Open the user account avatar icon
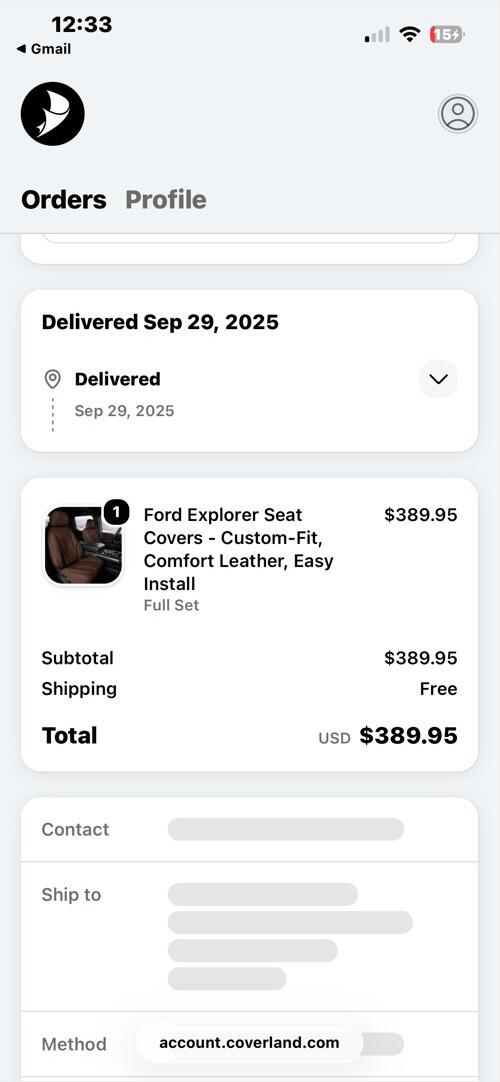 point(458,114)
